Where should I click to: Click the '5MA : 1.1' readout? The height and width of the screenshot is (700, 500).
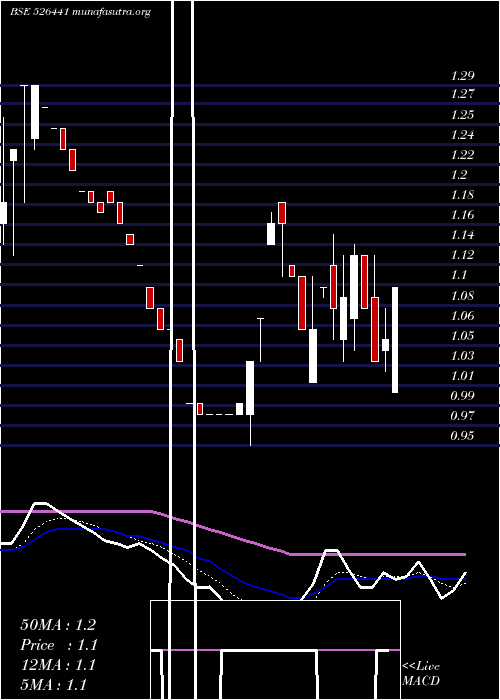click(54, 685)
